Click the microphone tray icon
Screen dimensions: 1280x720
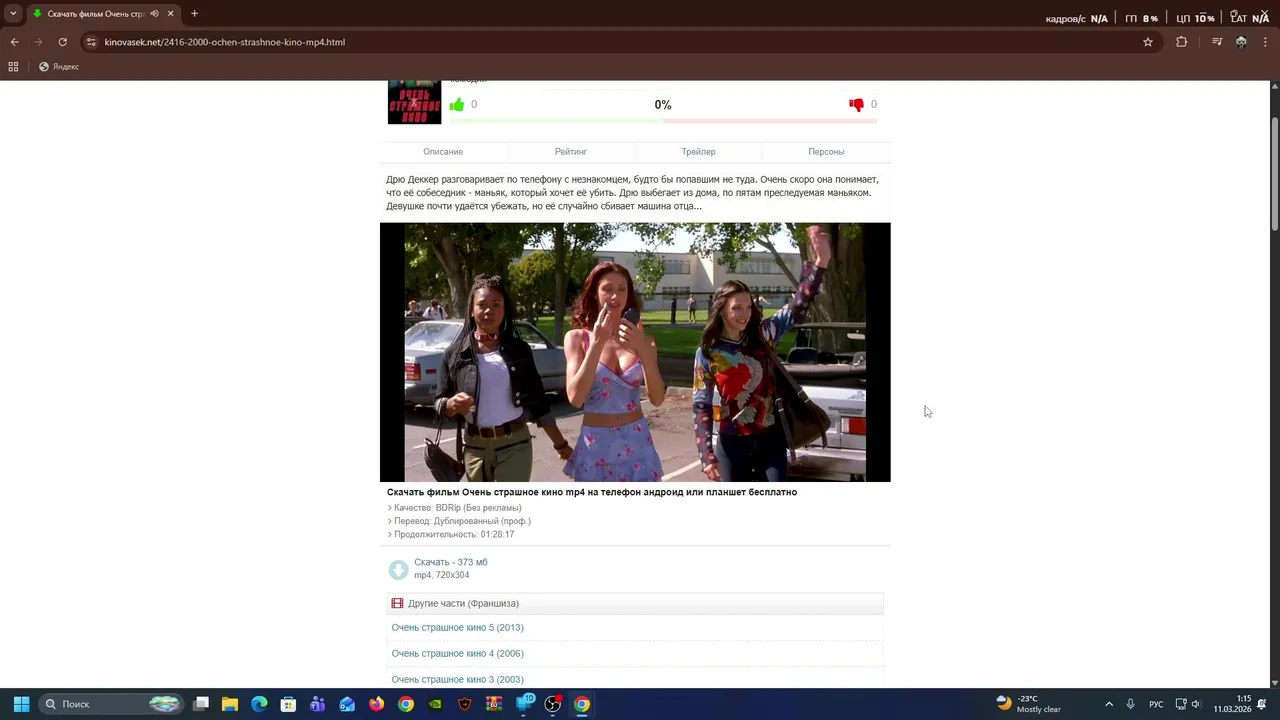point(1131,704)
